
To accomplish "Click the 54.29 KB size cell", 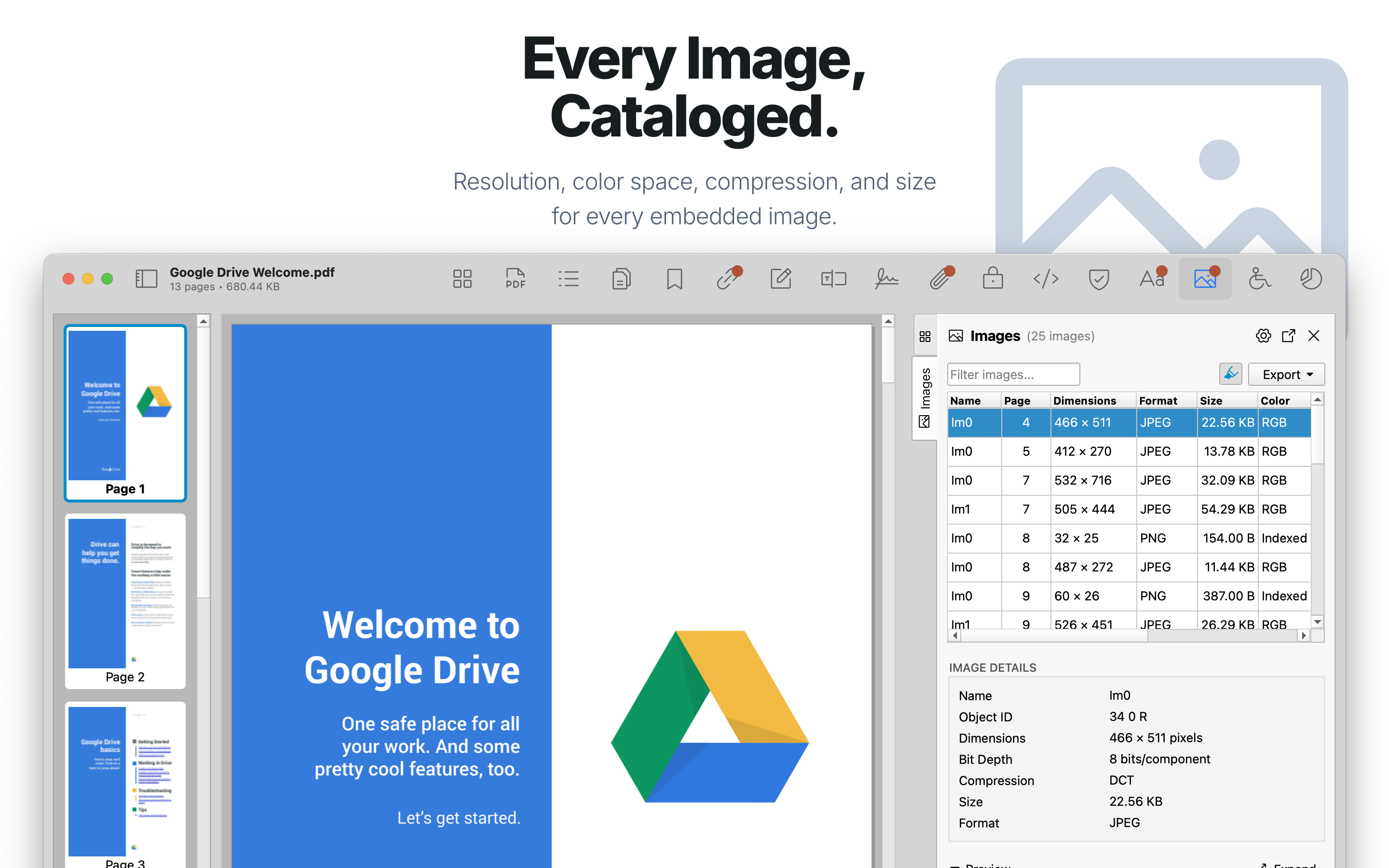I will pos(1228,509).
